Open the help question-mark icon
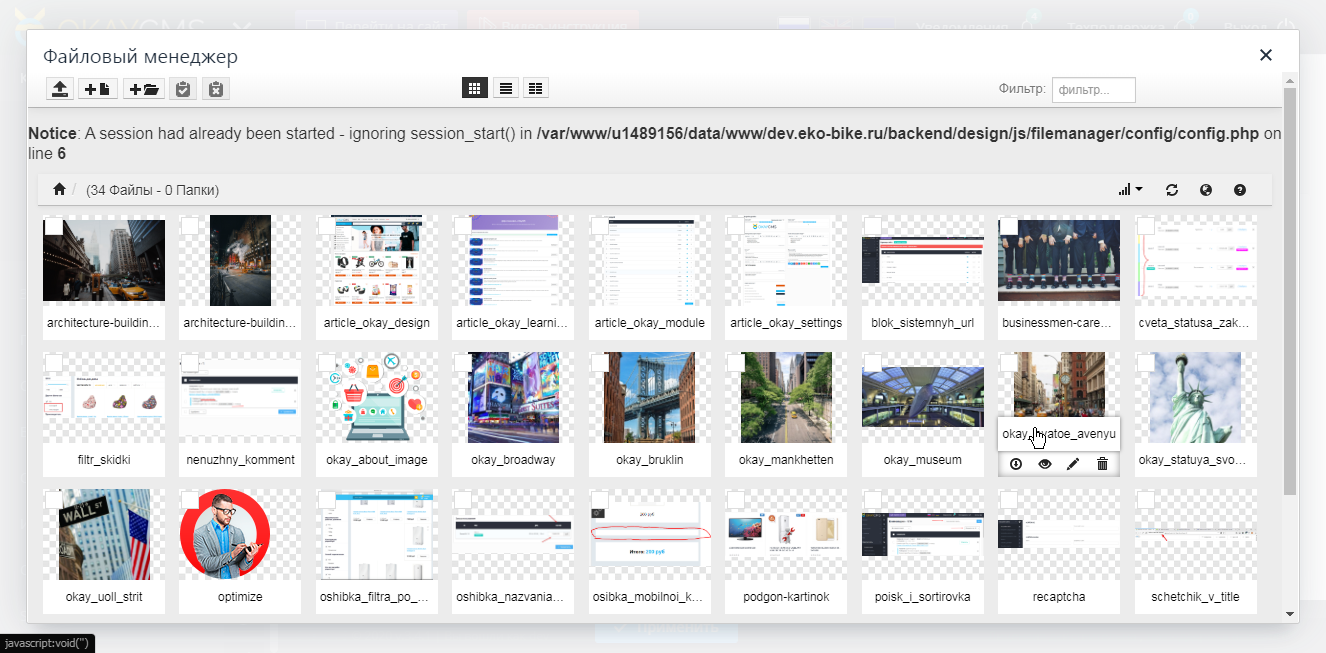The image size is (1326, 653). (1239, 189)
